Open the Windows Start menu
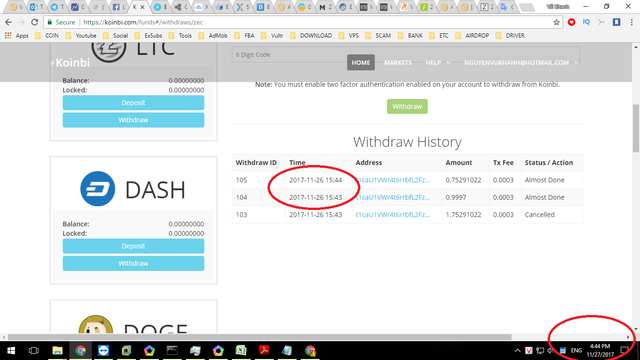The height and width of the screenshot is (360, 640). [11, 351]
